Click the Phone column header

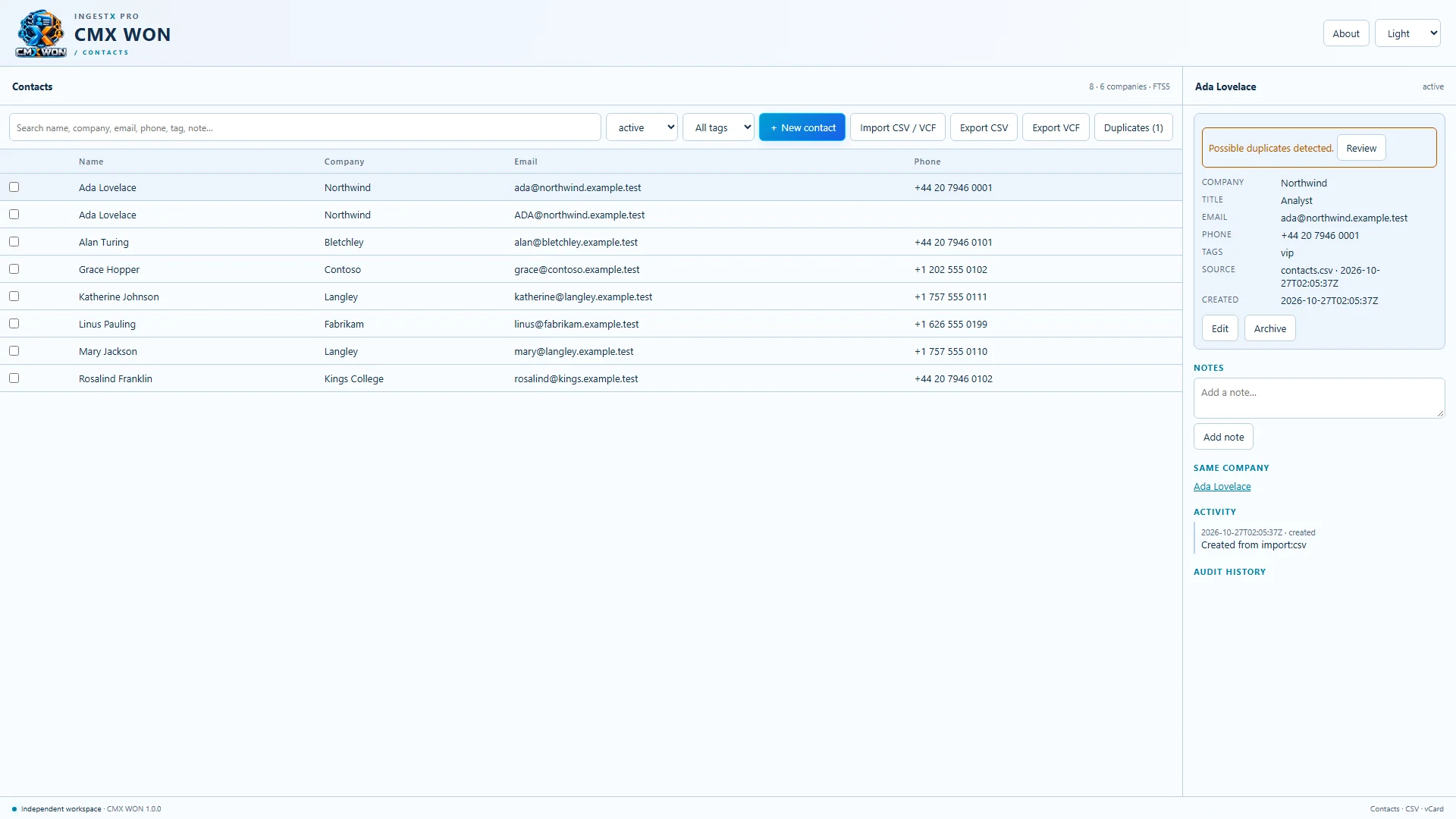927,162
